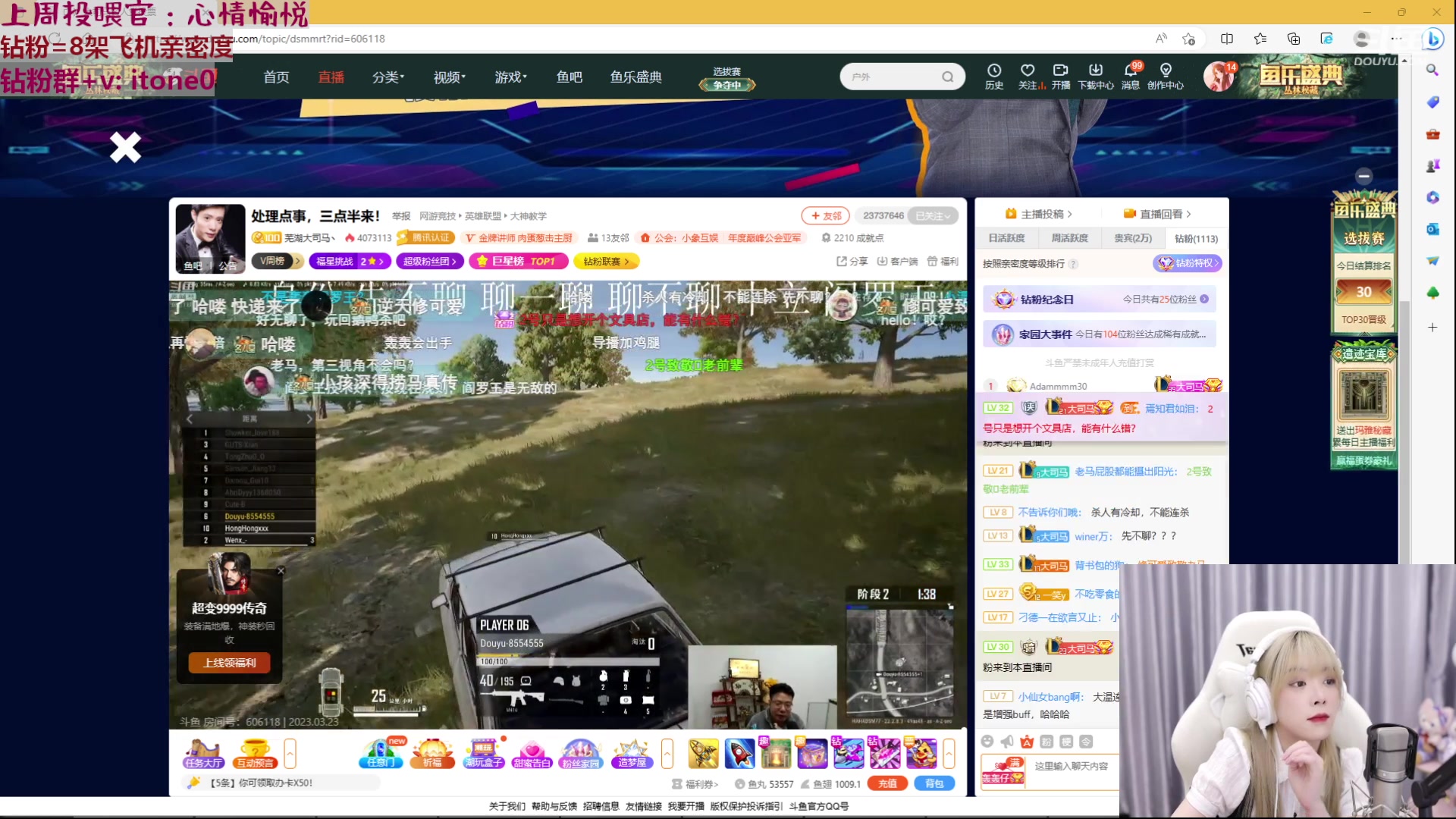This screenshot has width=1456, height=819.
Task: Open the 下载中心 download center icon
Action: pos(1096,77)
